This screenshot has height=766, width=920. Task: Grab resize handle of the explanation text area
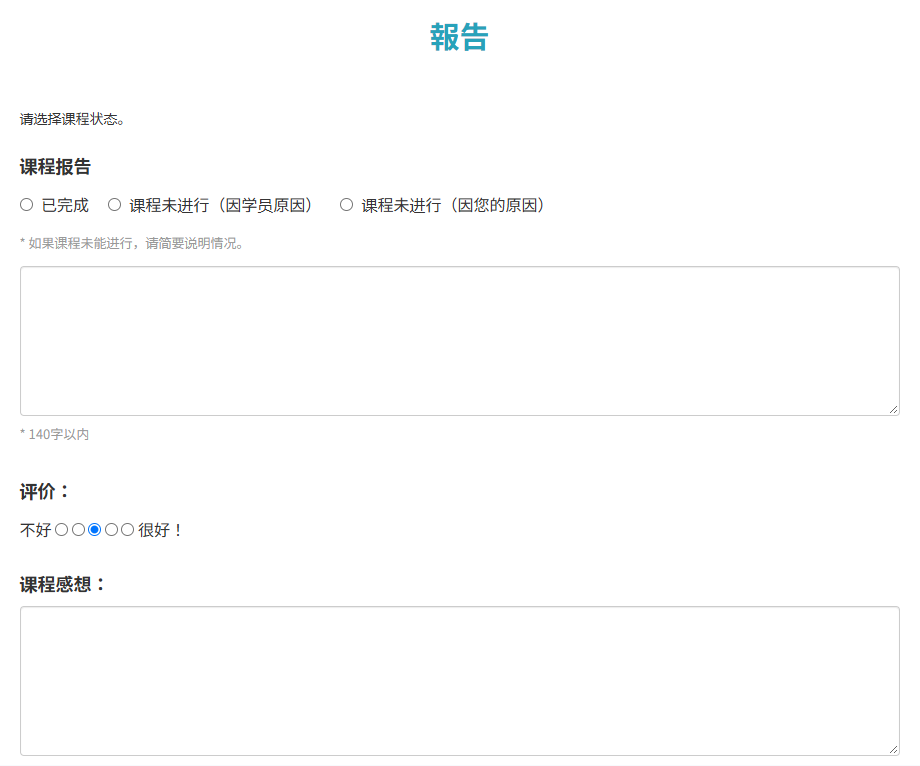[894, 409]
